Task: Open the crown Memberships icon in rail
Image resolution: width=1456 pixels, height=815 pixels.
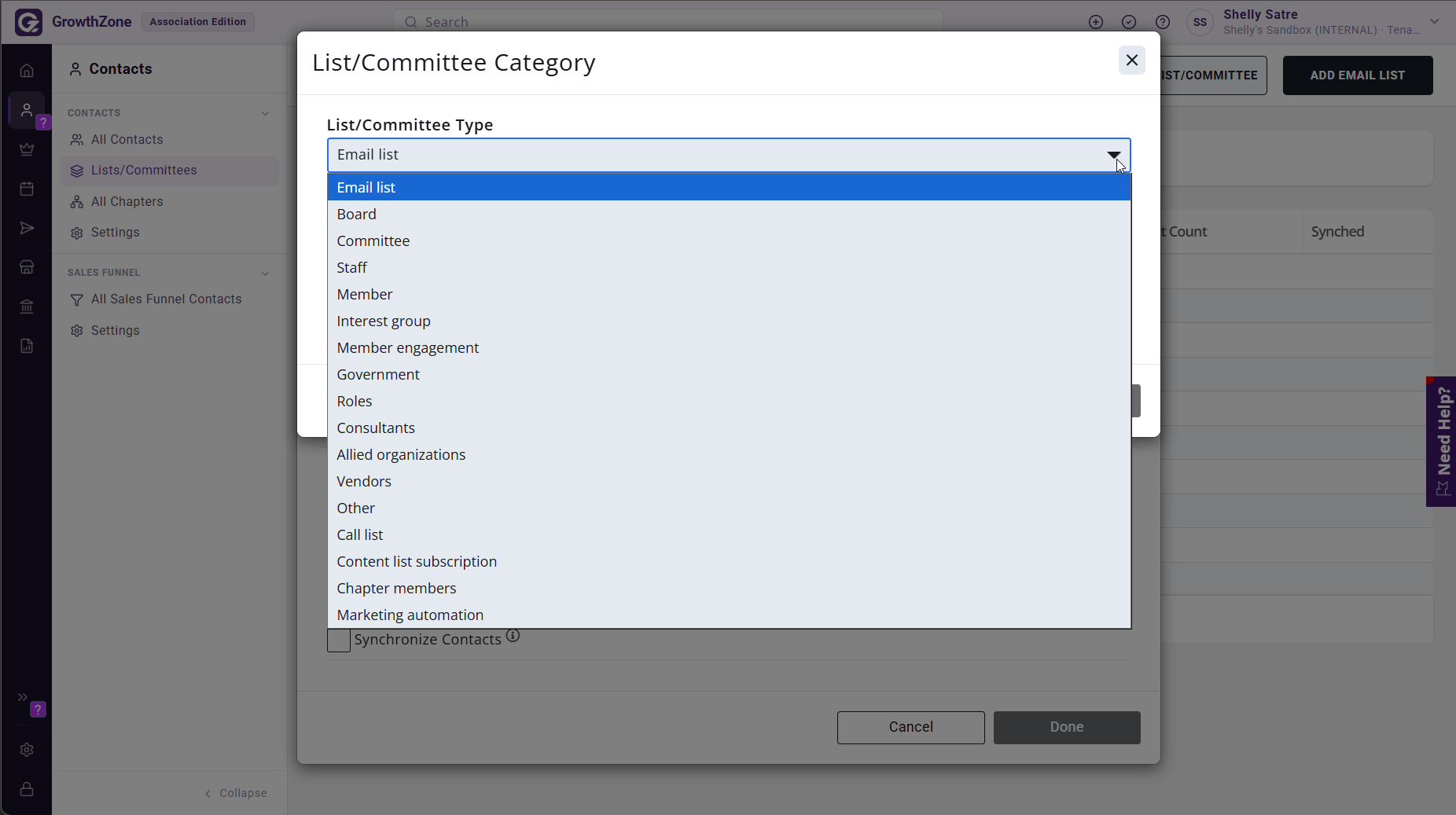Action: [x=27, y=149]
